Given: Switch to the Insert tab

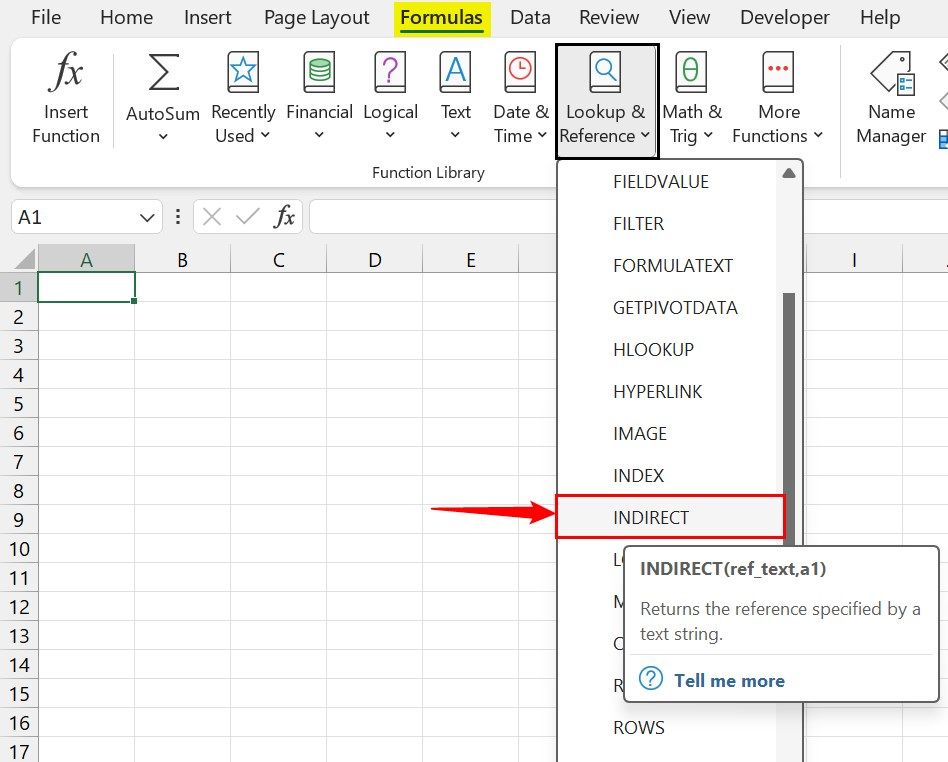Looking at the screenshot, I should [x=207, y=18].
